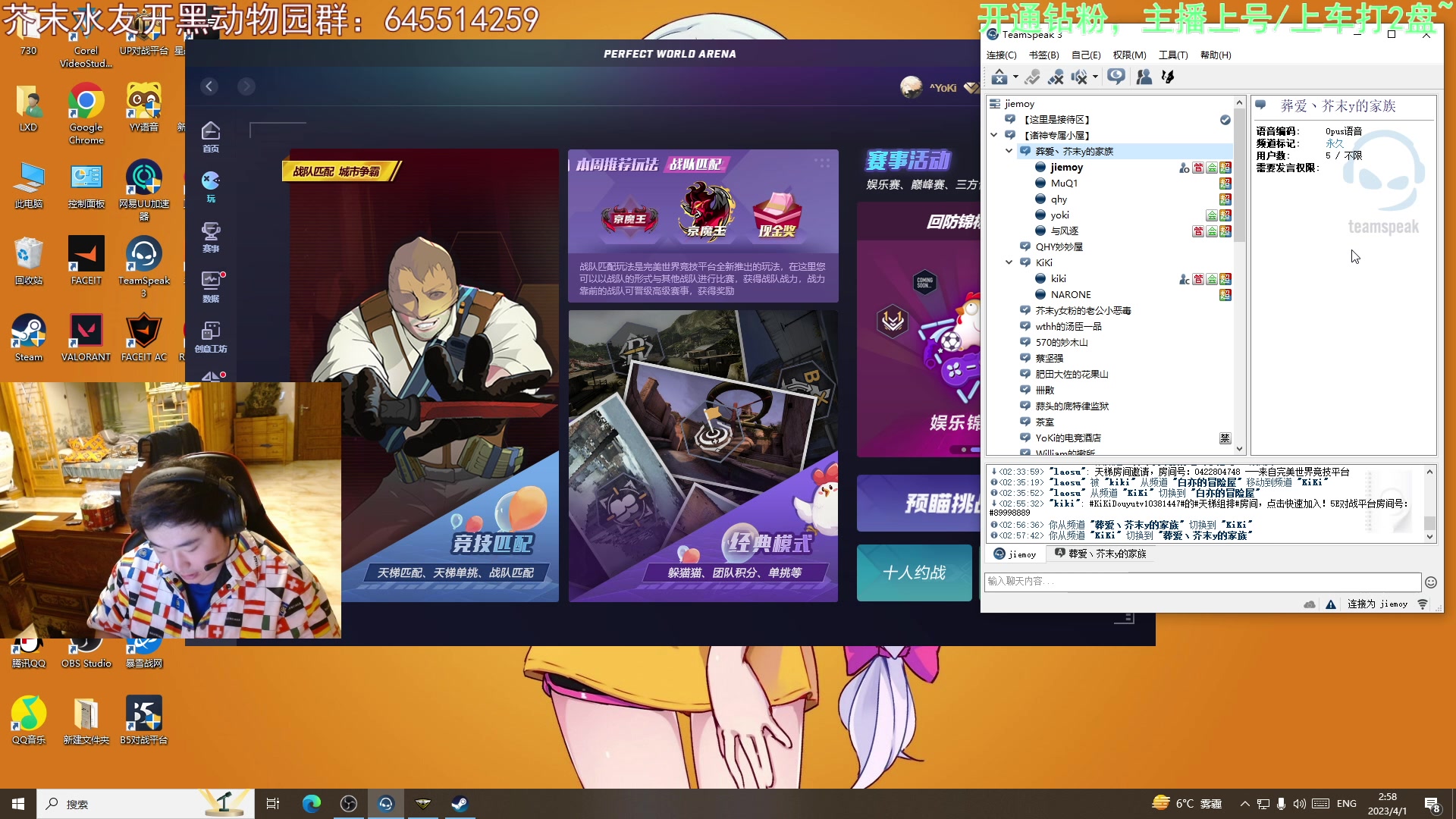This screenshot has height=819, width=1456.
Task: Open the TeamSpeak 3 desktop shortcut
Action: tap(143, 267)
